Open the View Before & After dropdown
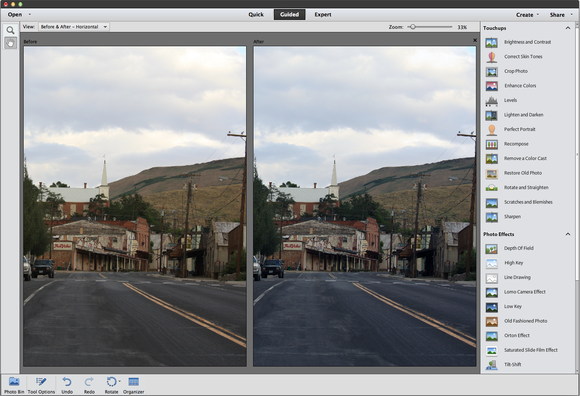 [x=74, y=27]
